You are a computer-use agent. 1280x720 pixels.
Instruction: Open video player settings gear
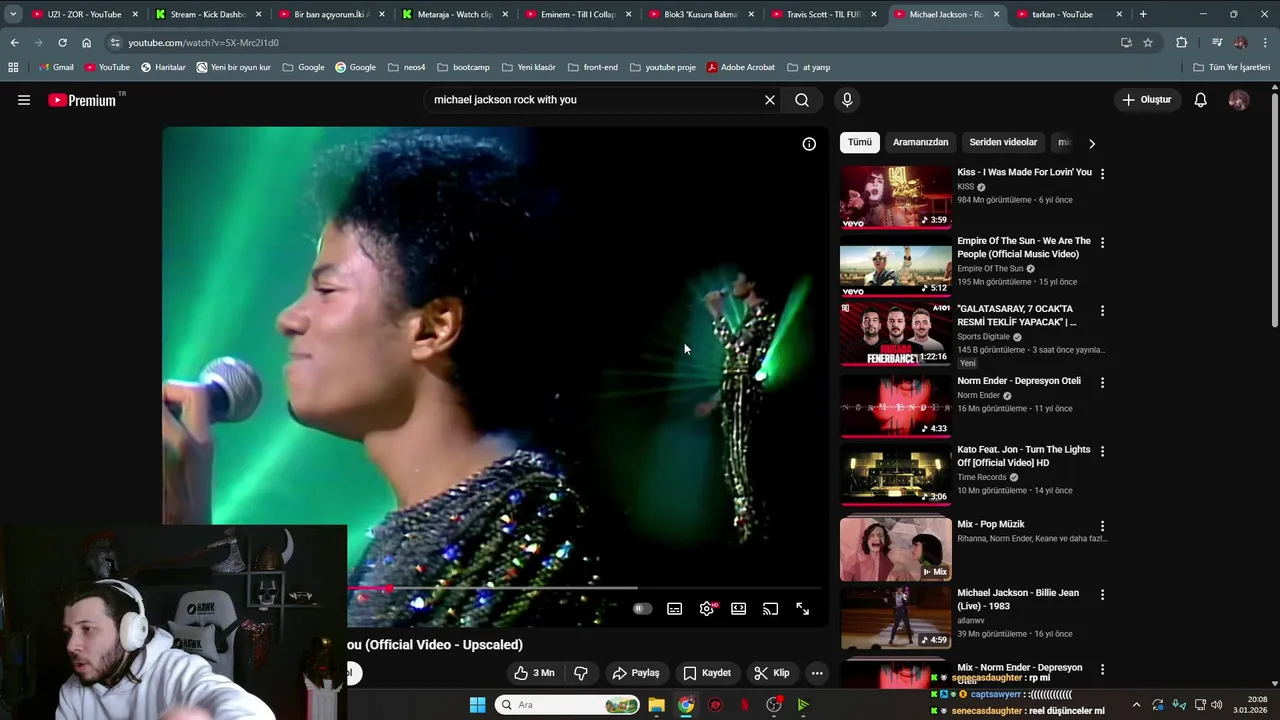pyautogui.click(x=707, y=609)
